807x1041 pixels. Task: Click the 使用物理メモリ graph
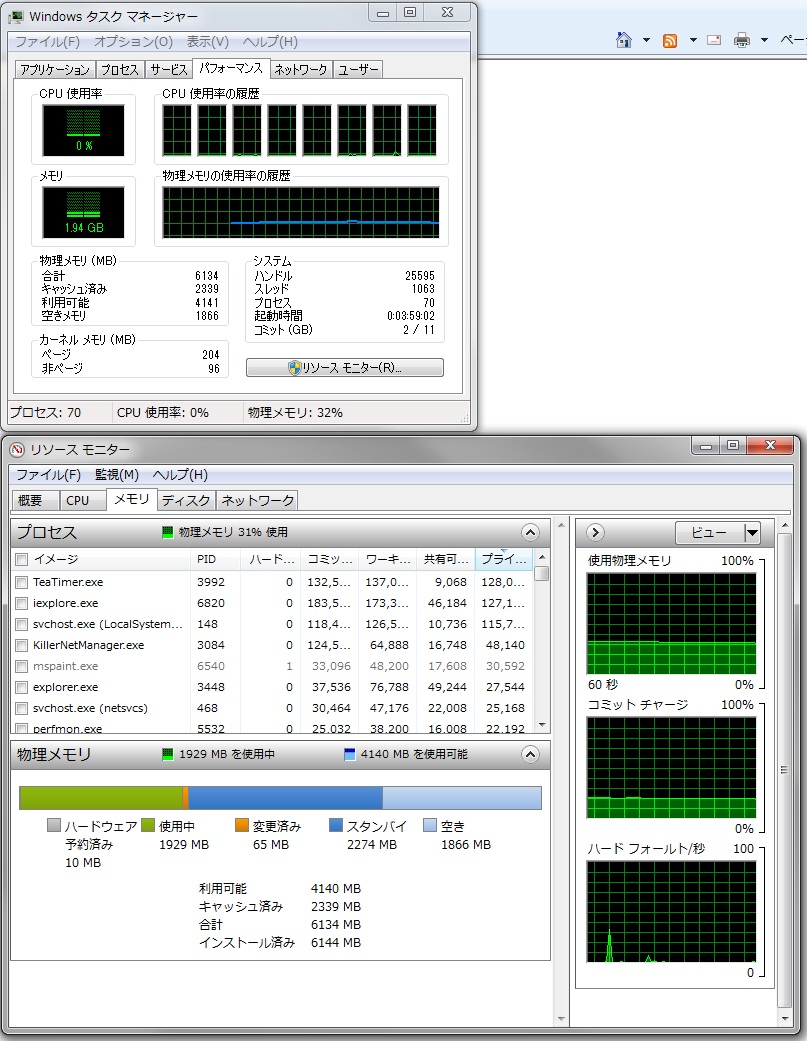click(671, 624)
